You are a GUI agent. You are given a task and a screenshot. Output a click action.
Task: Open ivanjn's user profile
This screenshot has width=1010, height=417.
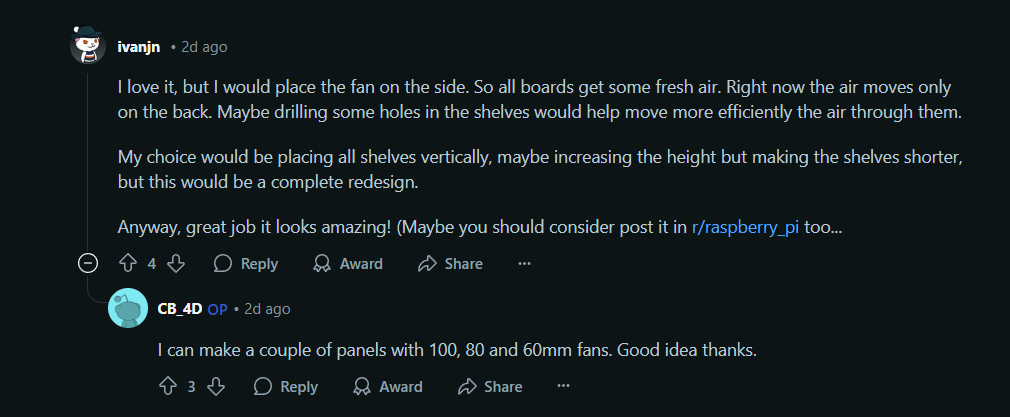pyautogui.click(x=139, y=47)
